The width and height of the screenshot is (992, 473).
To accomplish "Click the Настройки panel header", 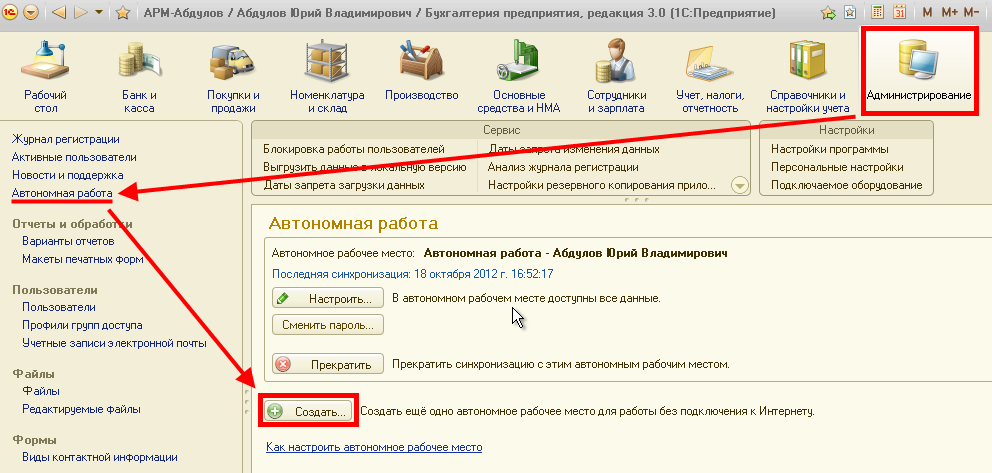I will pyautogui.click(x=846, y=130).
